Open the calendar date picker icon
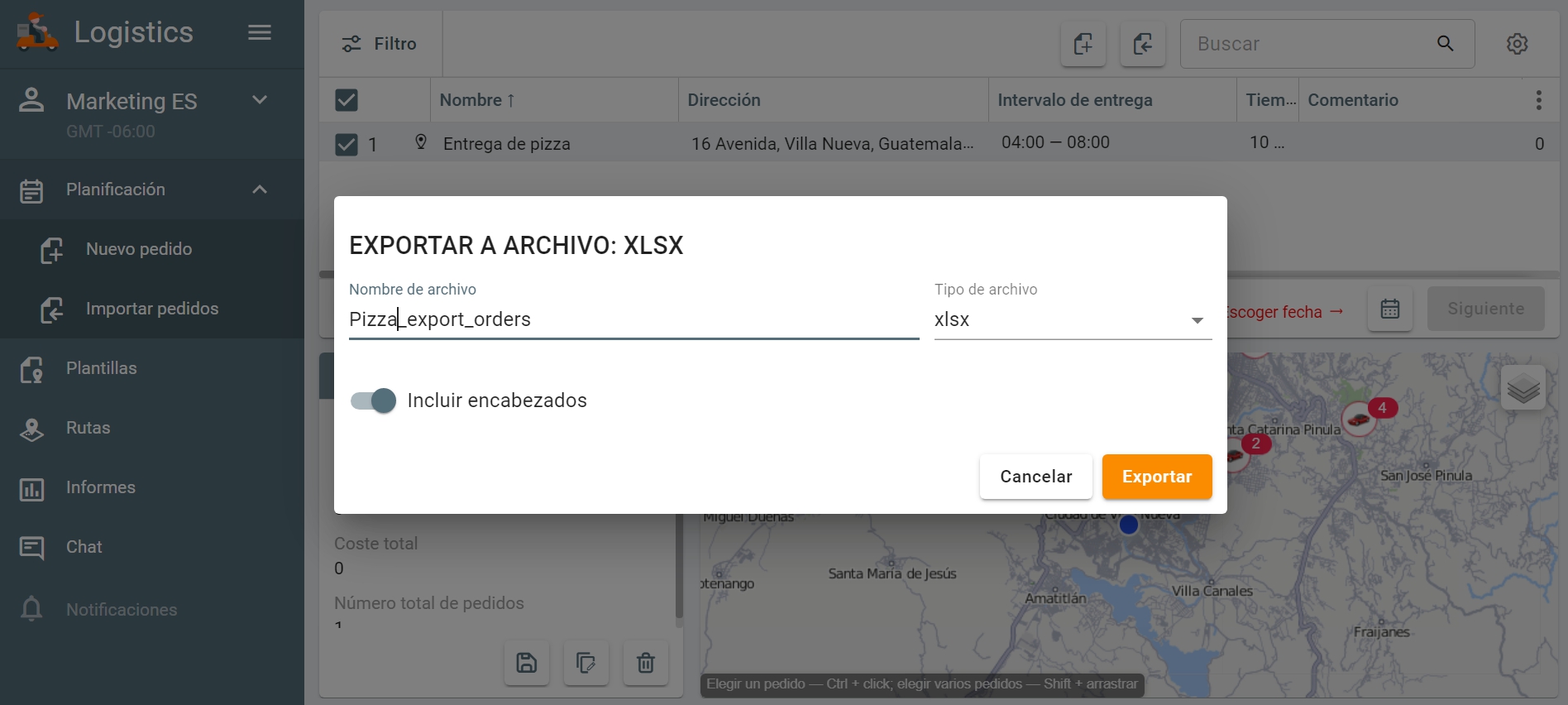The width and height of the screenshot is (1568, 705). click(x=1390, y=309)
